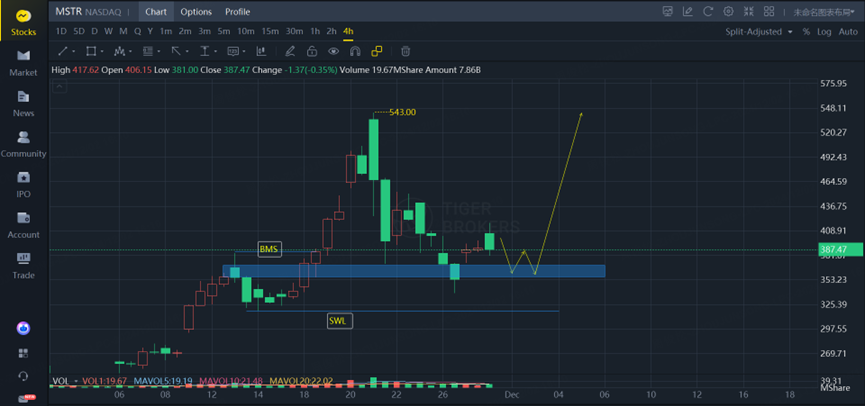865x406 pixels.
Task: Open the apps grid icon in sidebar
Action: pyautogui.click(x=23, y=353)
